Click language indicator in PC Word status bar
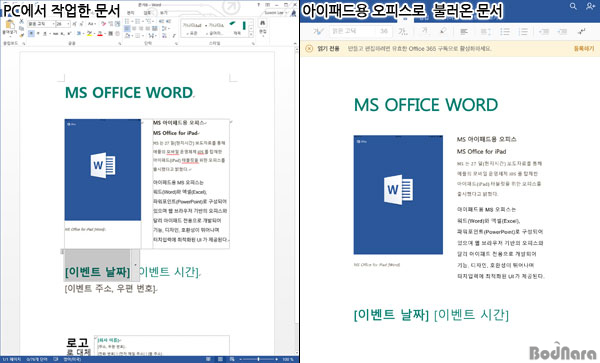The width and height of the screenshot is (600, 363). [72, 360]
